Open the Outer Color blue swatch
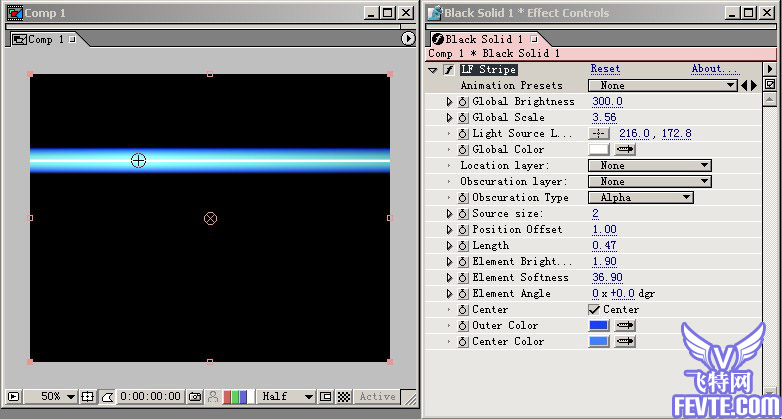Image resolution: width=782 pixels, height=419 pixels. coord(599,325)
